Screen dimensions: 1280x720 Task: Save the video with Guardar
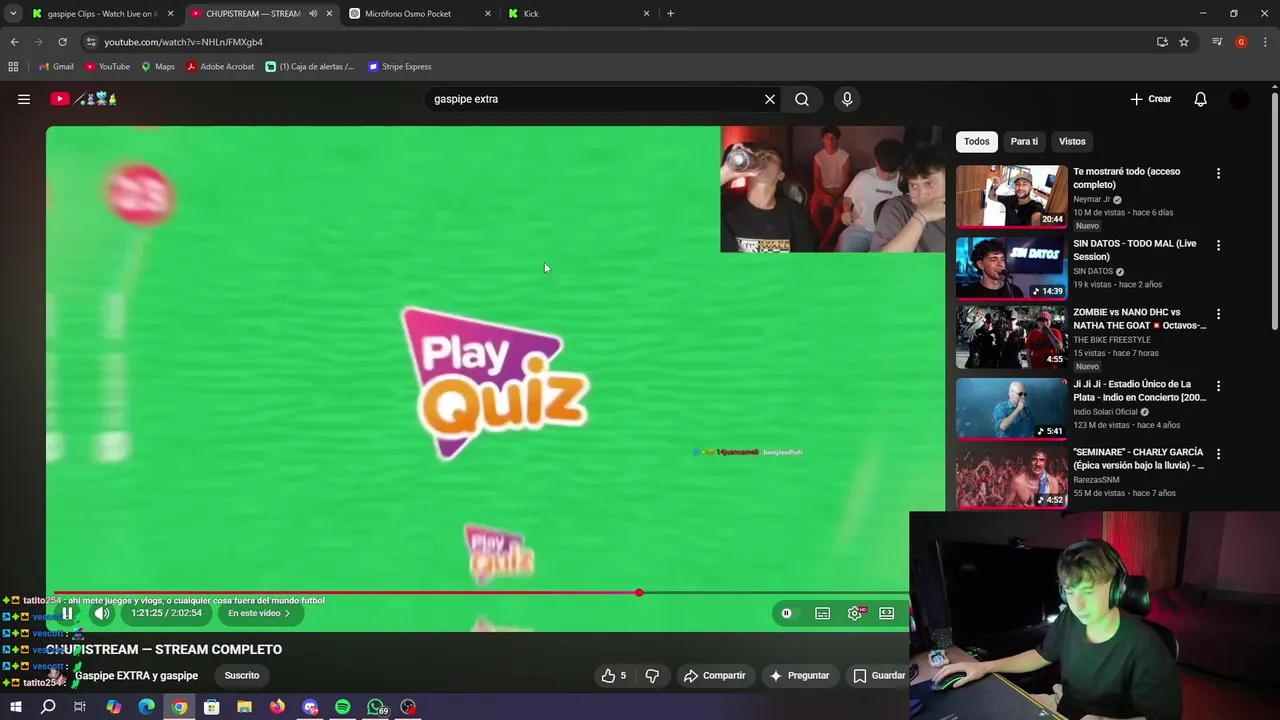pyautogui.click(x=879, y=676)
